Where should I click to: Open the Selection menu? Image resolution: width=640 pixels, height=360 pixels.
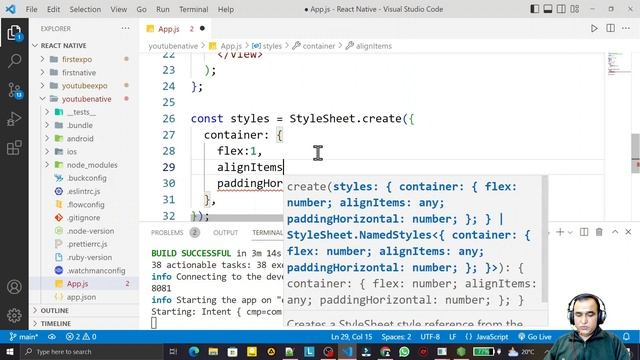pyautogui.click(x=85, y=9)
